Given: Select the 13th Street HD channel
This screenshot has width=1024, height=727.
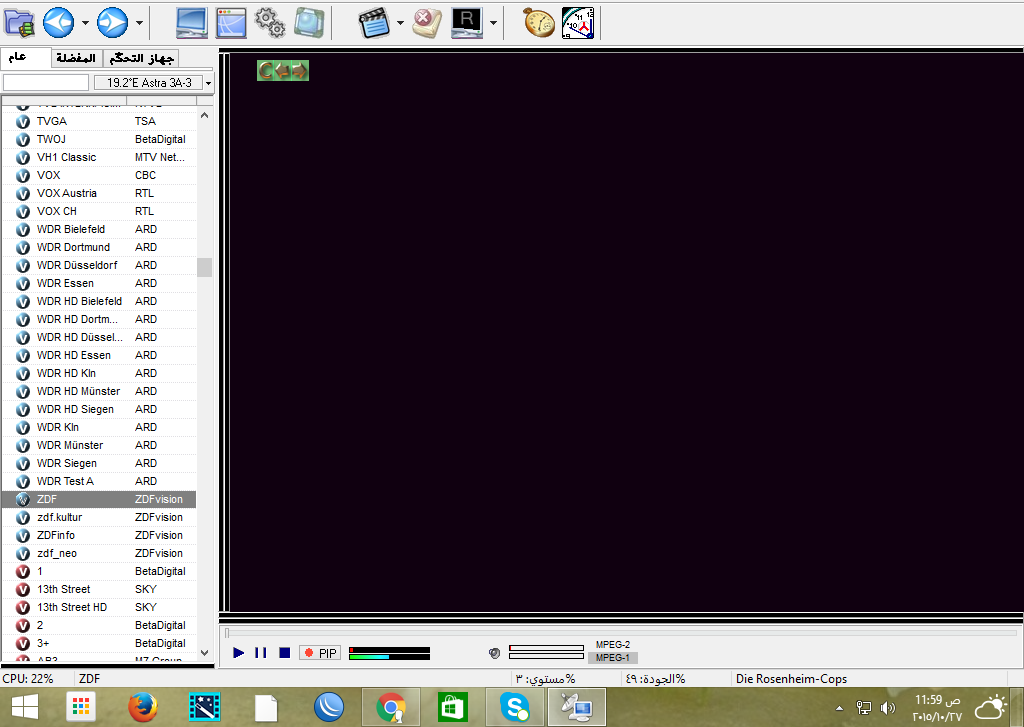Looking at the screenshot, I should tap(99, 607).
